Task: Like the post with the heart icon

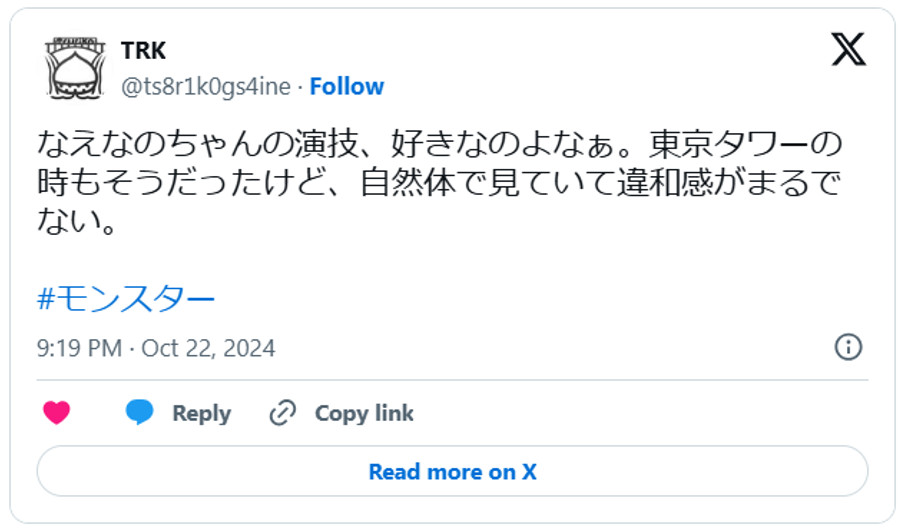Action: (57, 413)
